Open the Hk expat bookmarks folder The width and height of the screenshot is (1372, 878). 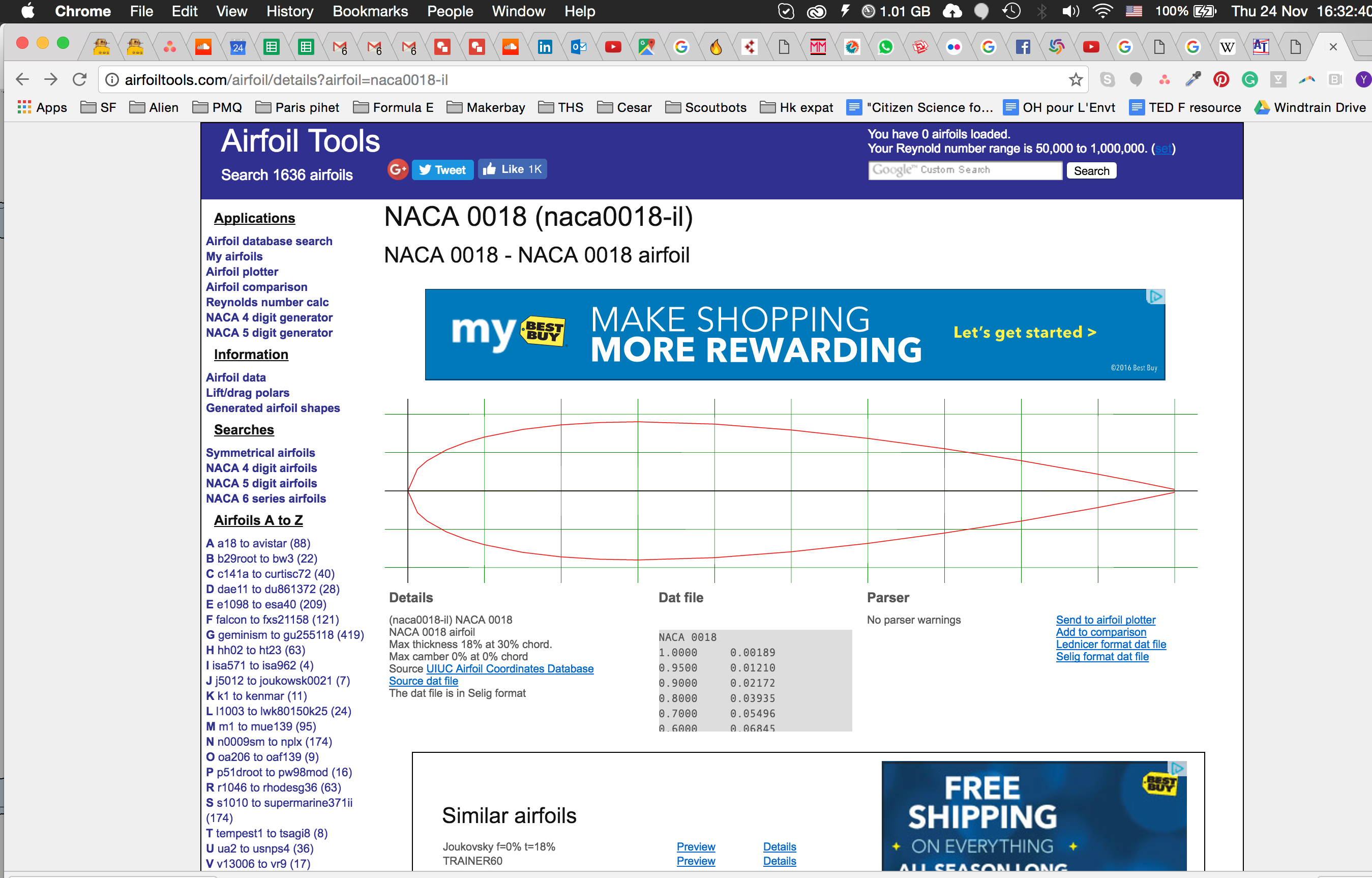coord(796,107)
